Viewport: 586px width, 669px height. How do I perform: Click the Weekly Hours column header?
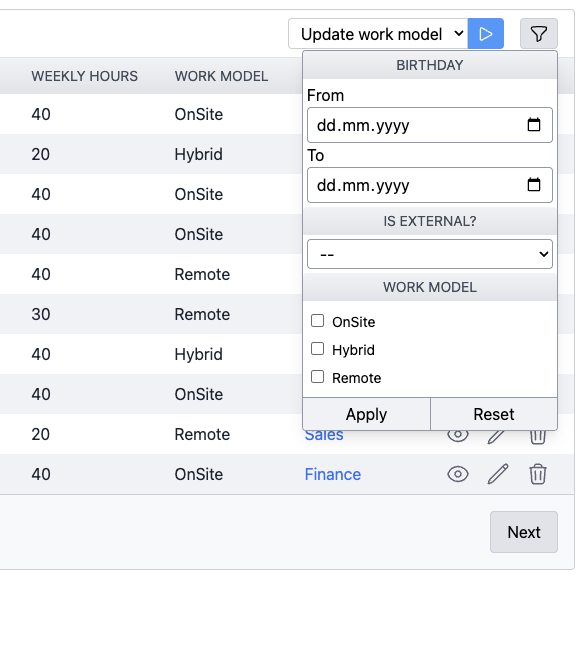(85, 76)
